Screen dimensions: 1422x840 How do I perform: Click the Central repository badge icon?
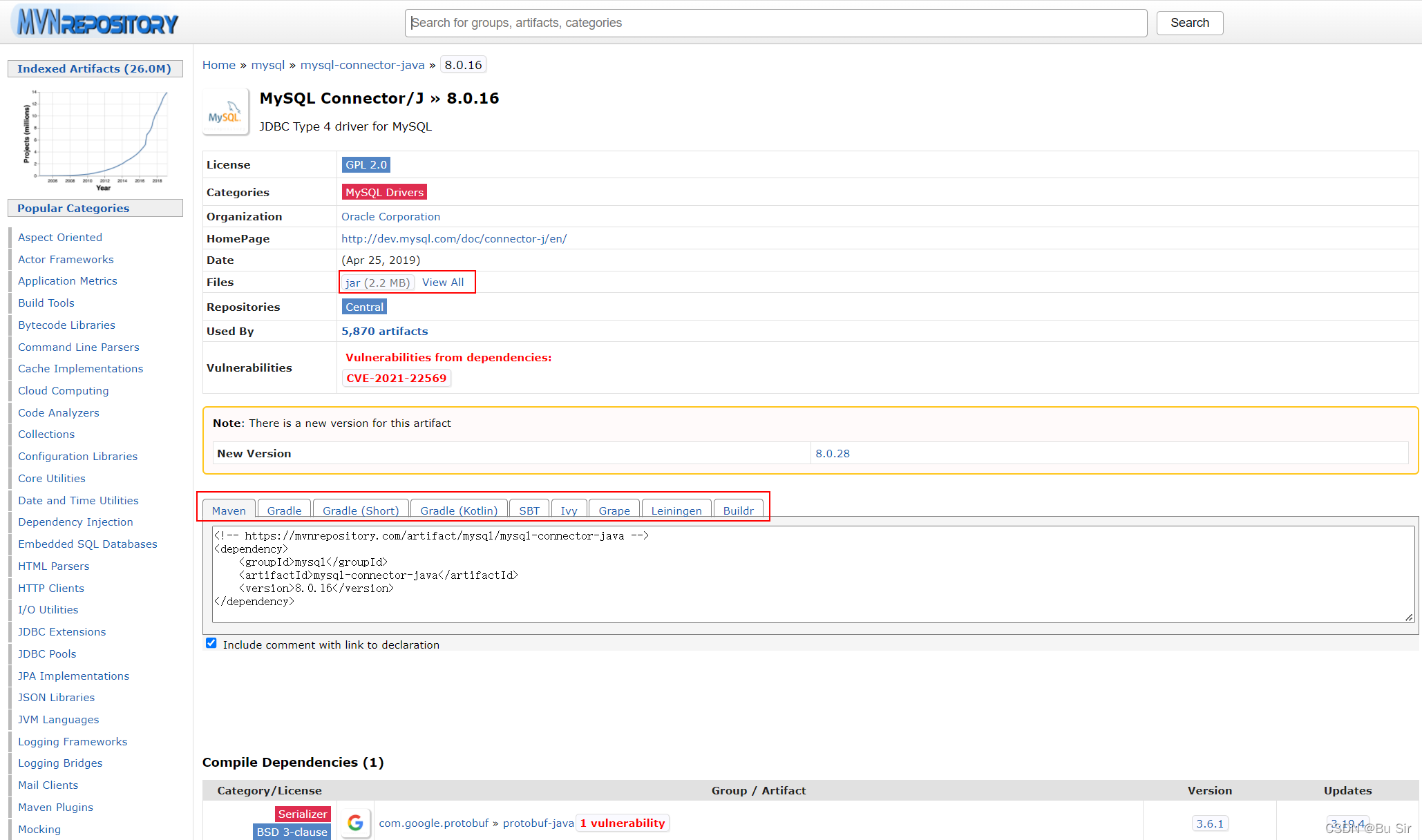click(362, 306)
